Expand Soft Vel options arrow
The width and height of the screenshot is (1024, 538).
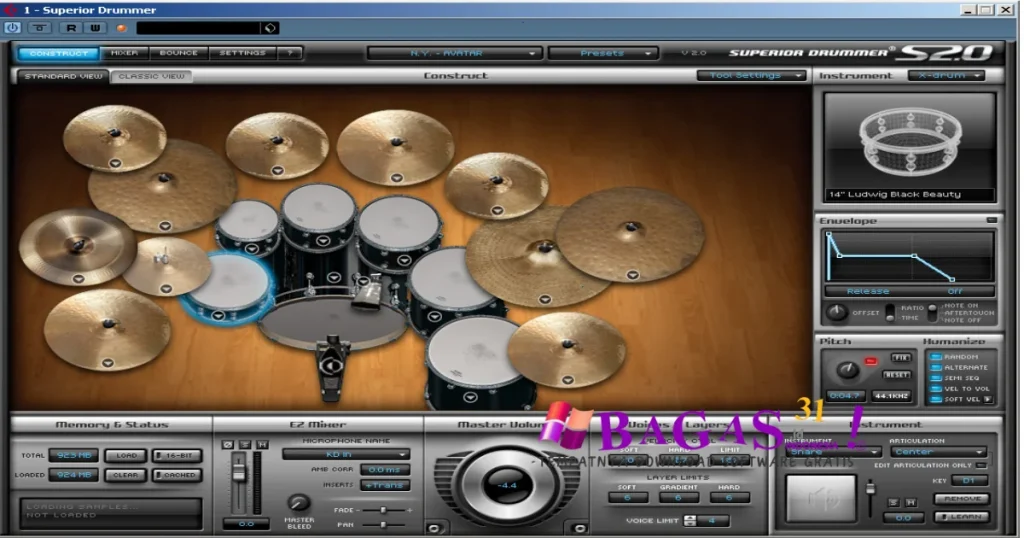coord(987,399)
